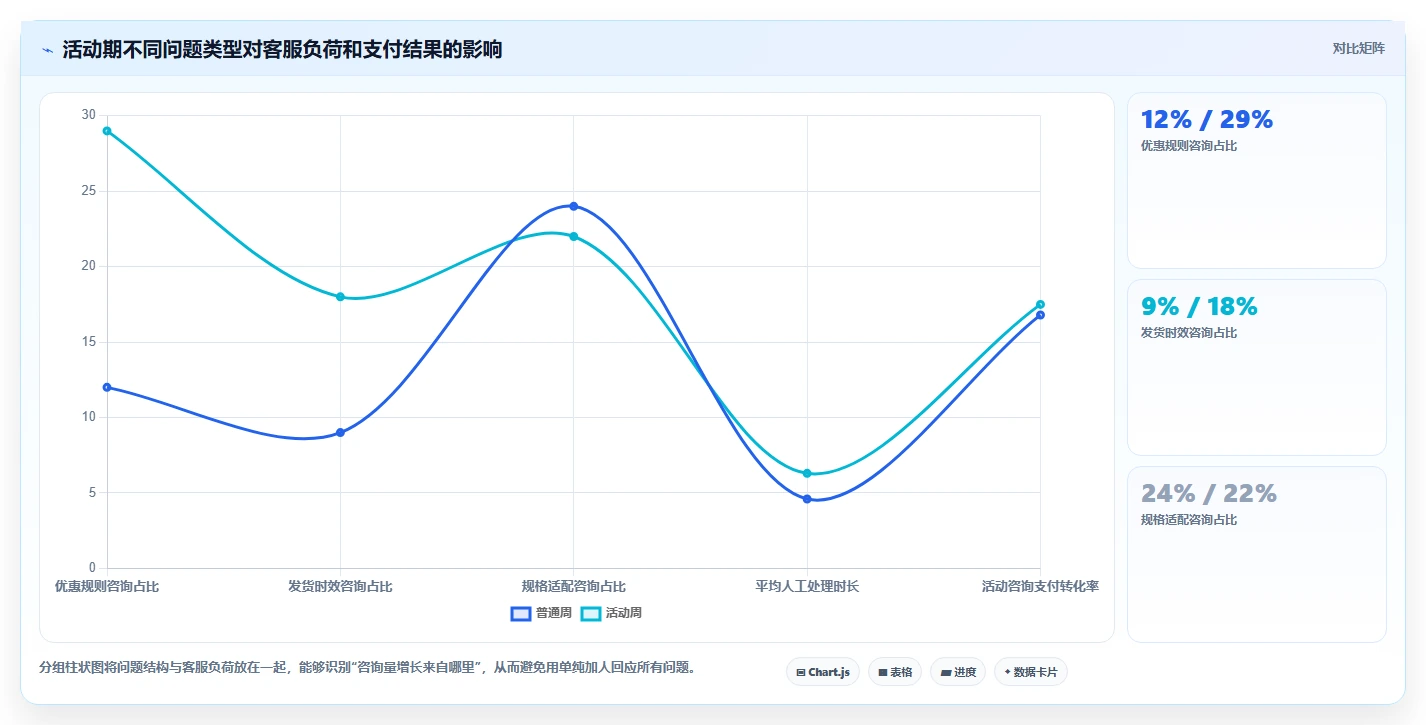Click the 普通周 data point at 发货时效咨询占比

[x=340, y=432]
